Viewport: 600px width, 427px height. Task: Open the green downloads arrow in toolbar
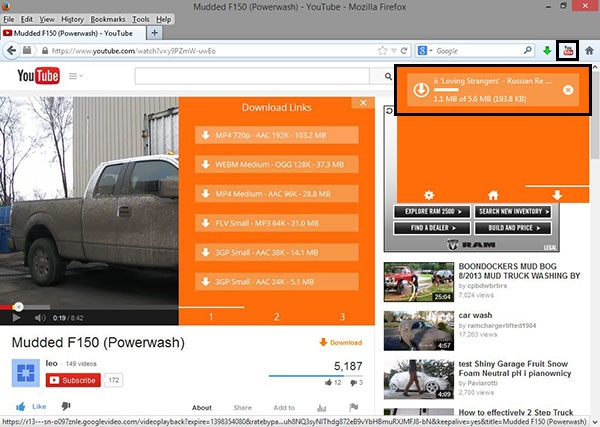point(547,51)
